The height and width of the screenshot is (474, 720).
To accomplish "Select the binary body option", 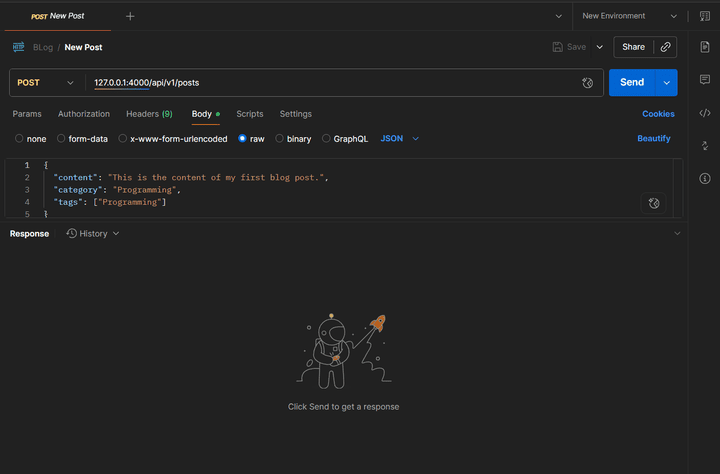I will [x=280, y=139].
